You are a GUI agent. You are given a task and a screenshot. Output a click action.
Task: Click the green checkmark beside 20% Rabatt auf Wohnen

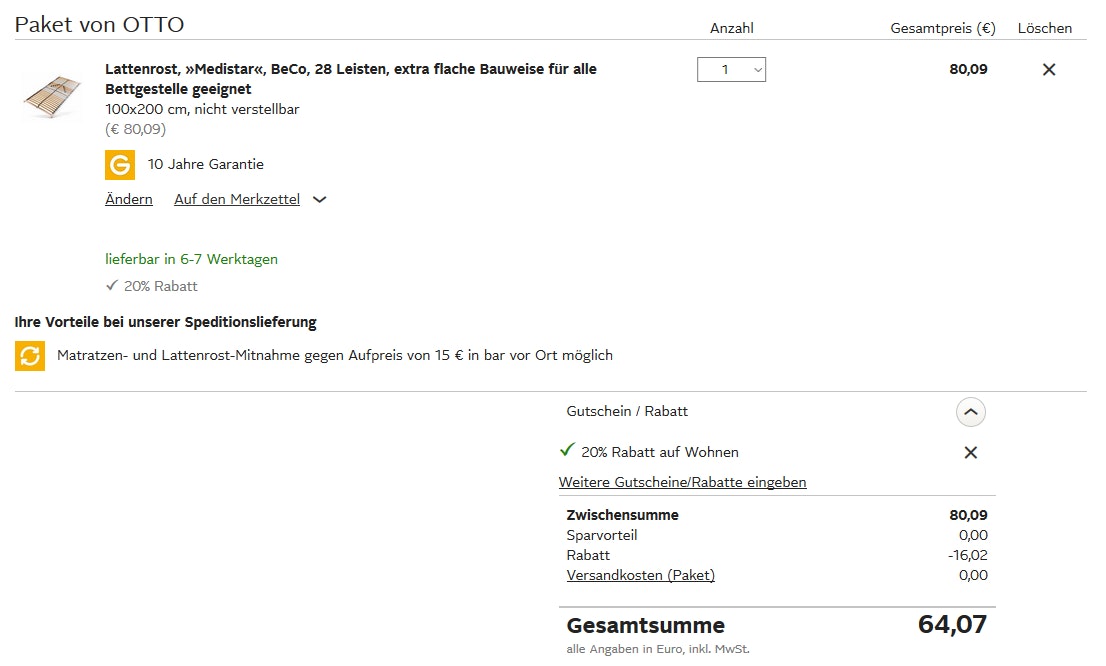click(x=568, y=451)
